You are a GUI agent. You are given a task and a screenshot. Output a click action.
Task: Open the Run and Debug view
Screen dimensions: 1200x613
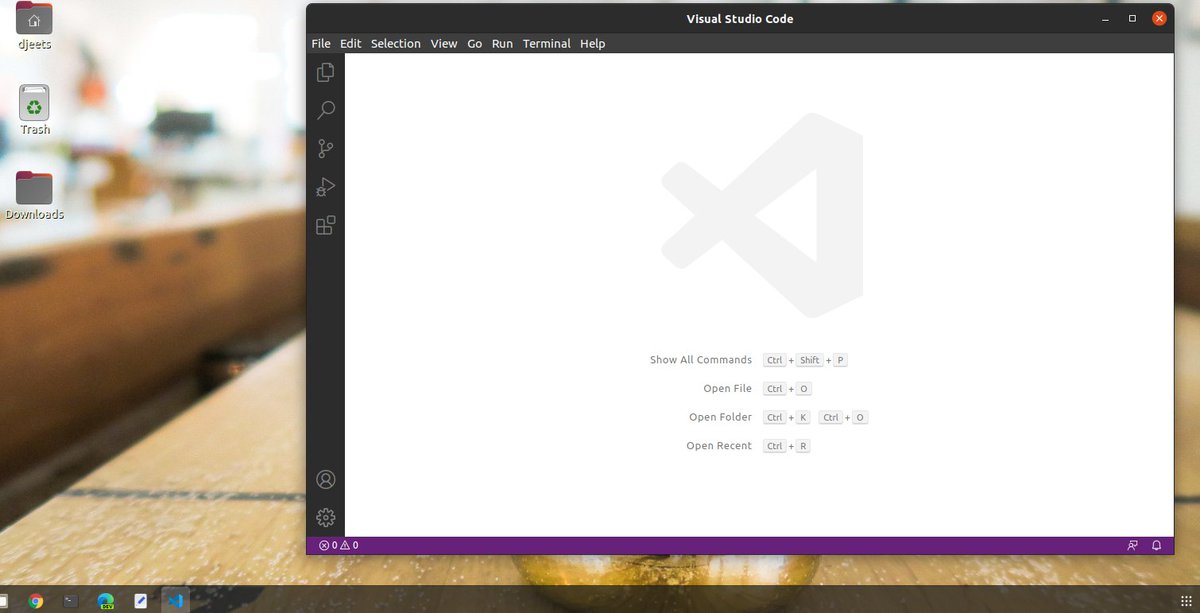click(x=325, y=187)
